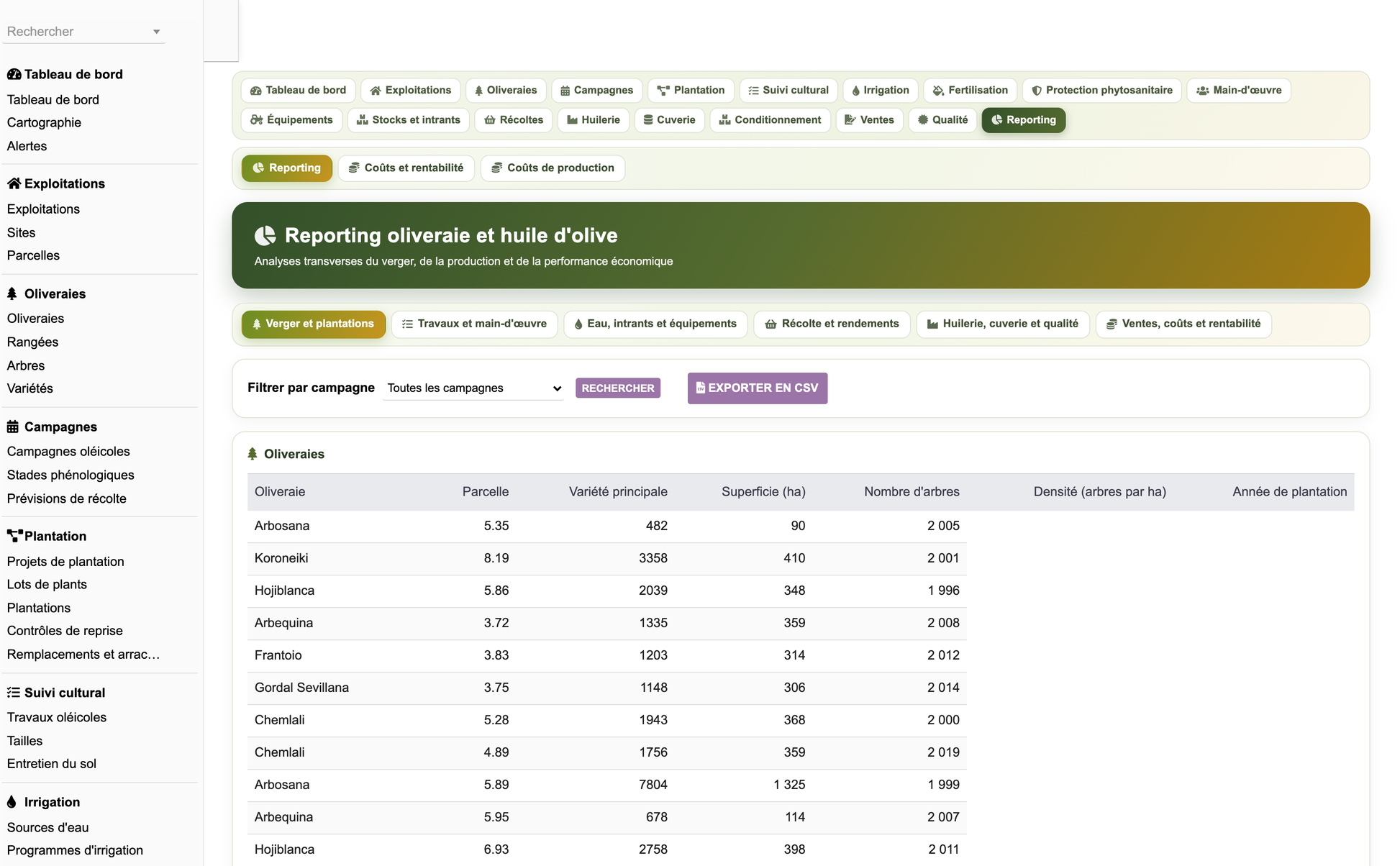Open Sites in the sidebar
Image resolution: width=1400 pixels, height=866 pixels.
pos(21,232)
